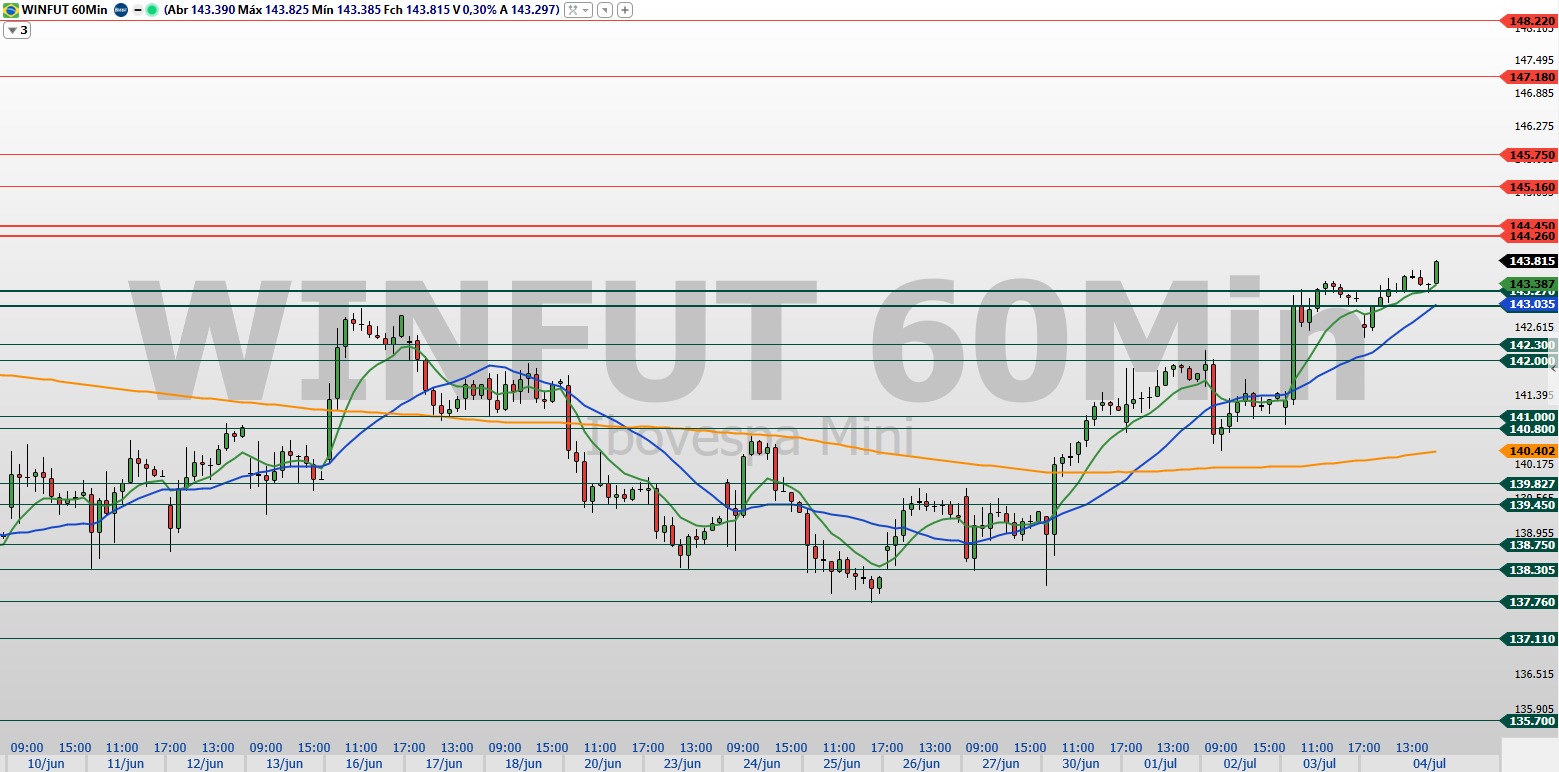The image size is (1559, 772).
Task: Click the 27/jun date on time axis
Action: click(x=1001, y=764)
